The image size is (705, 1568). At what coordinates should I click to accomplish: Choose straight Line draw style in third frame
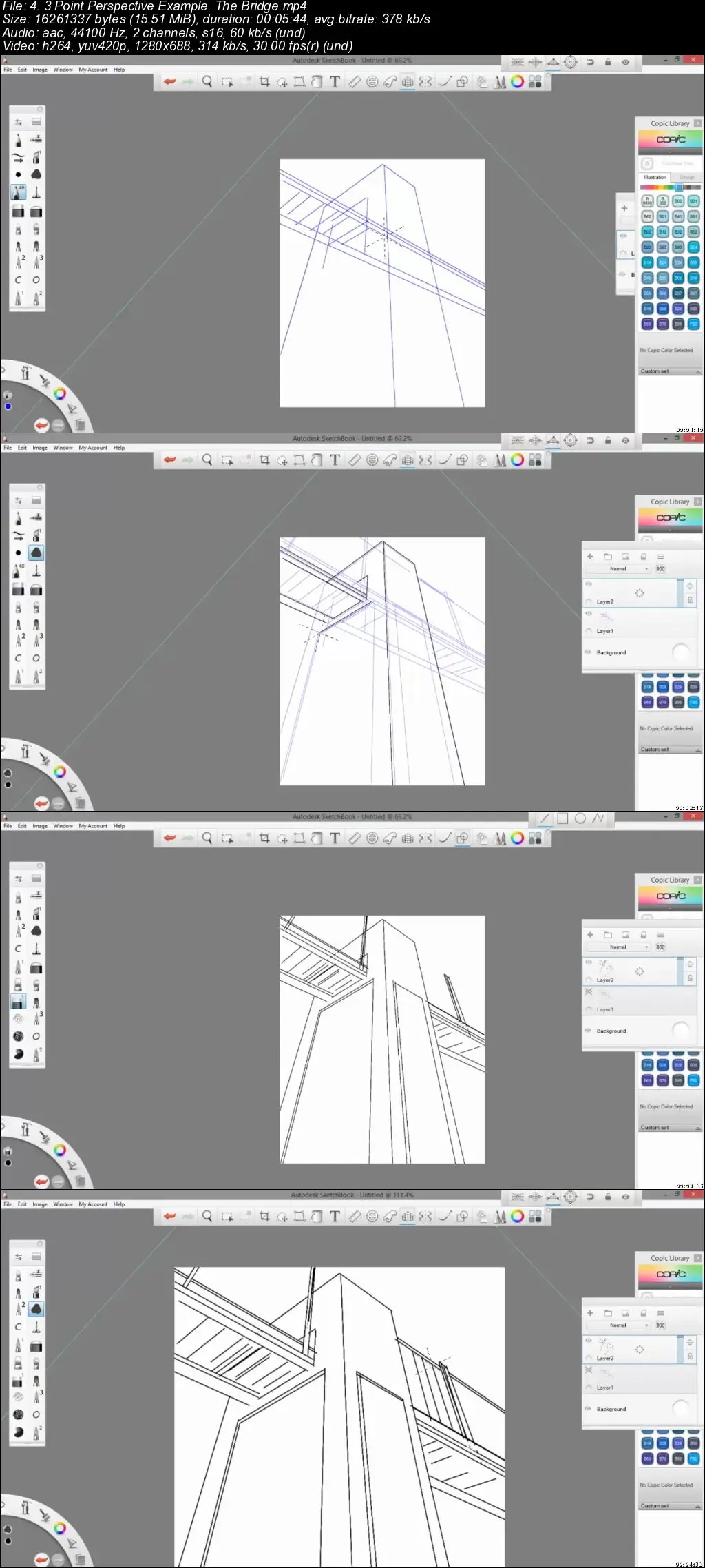point(545,818)
